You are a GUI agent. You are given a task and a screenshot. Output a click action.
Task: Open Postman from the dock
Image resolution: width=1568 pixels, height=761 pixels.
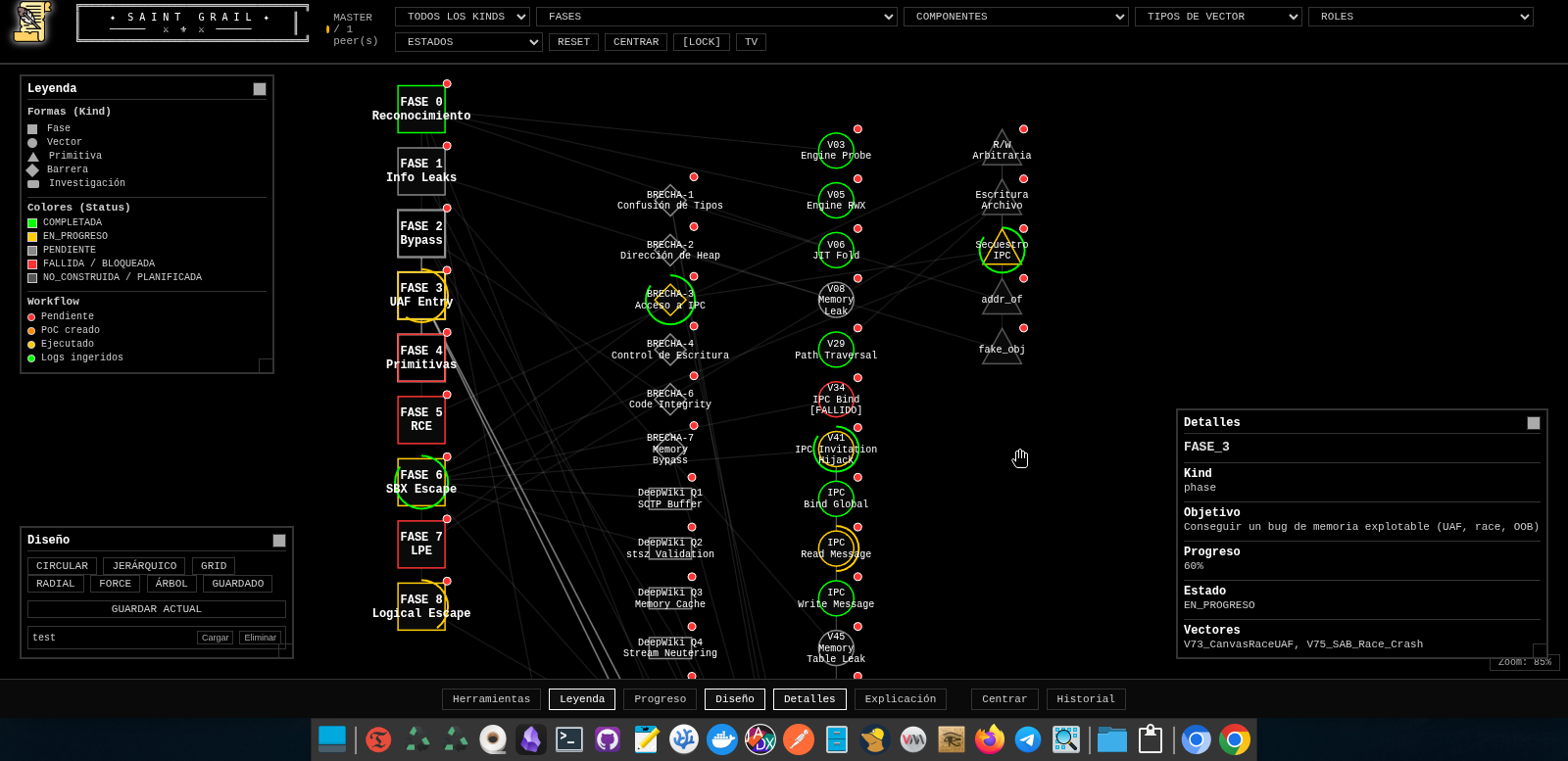click(x=799, y=738)
